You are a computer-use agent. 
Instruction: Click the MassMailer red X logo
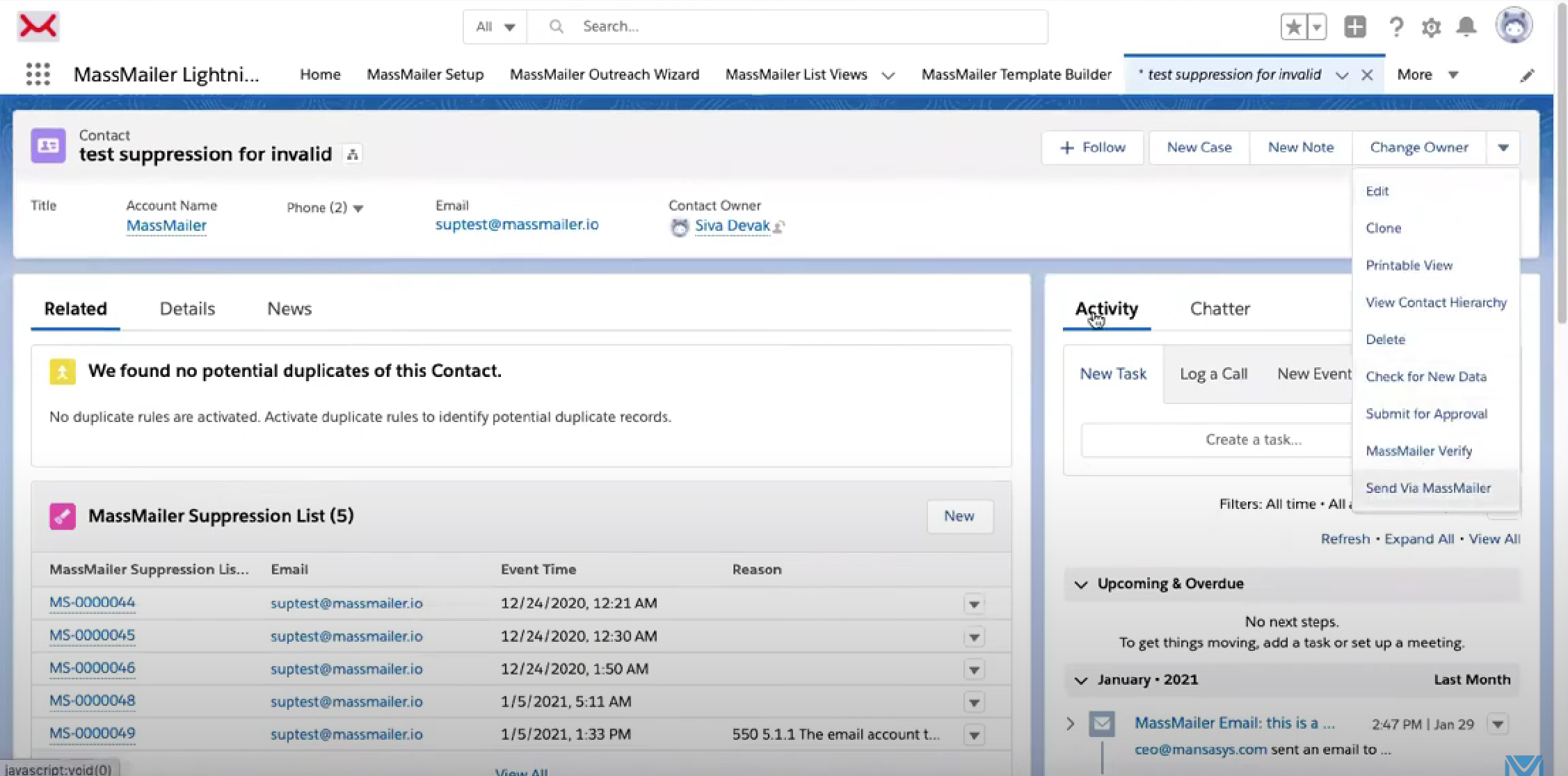pyautogui.click(x=38, y=26)
